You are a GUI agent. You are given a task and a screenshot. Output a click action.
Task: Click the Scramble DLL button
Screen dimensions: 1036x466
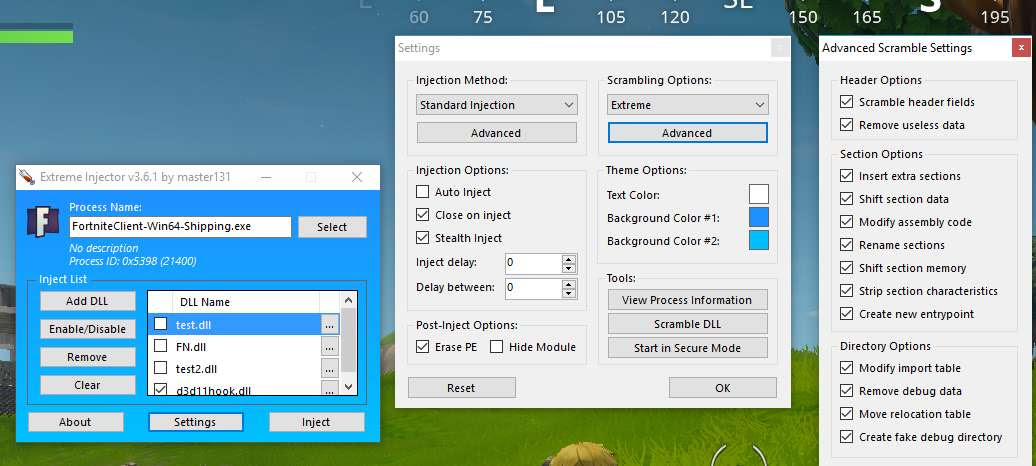click(688, 324)
